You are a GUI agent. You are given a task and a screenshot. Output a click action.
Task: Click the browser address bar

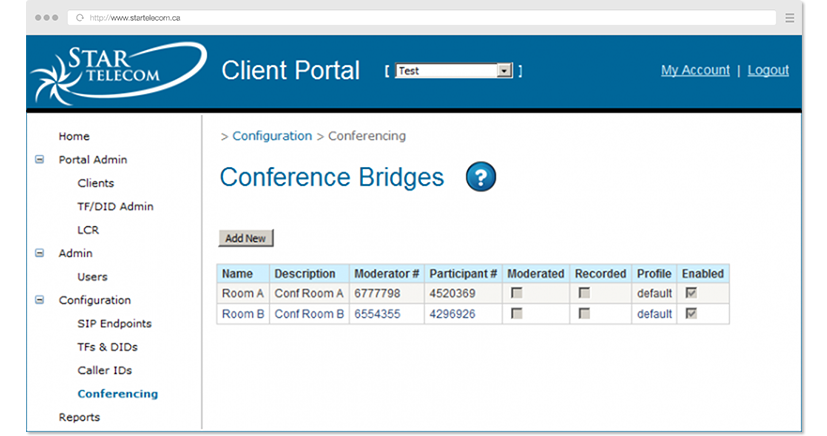(x=420, y=18)
